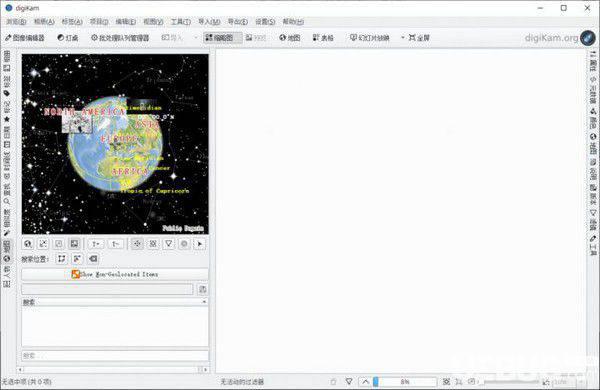Open Timeline (时间线) tab in left sidebar

(x=7, y=165)
